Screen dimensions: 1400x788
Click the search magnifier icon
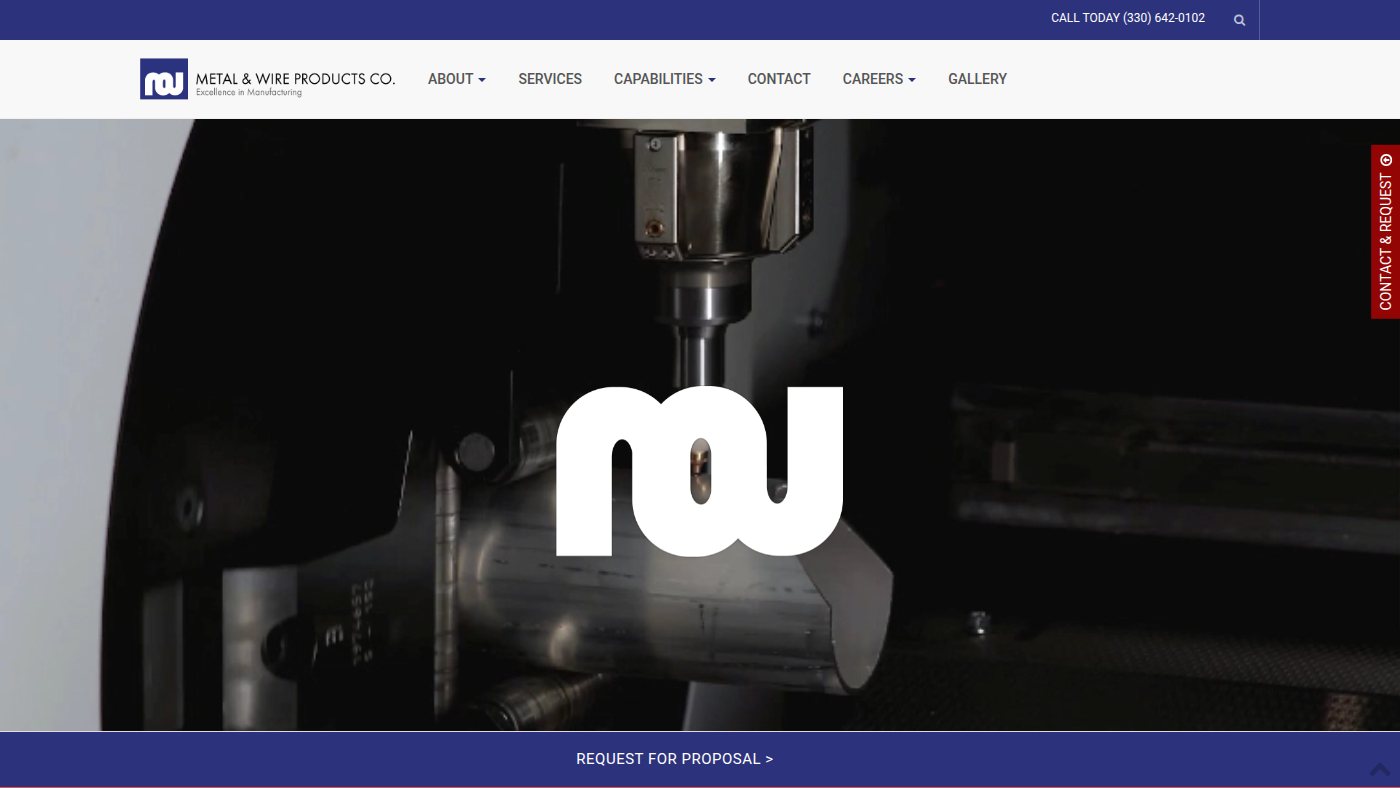pos(1239,20)
